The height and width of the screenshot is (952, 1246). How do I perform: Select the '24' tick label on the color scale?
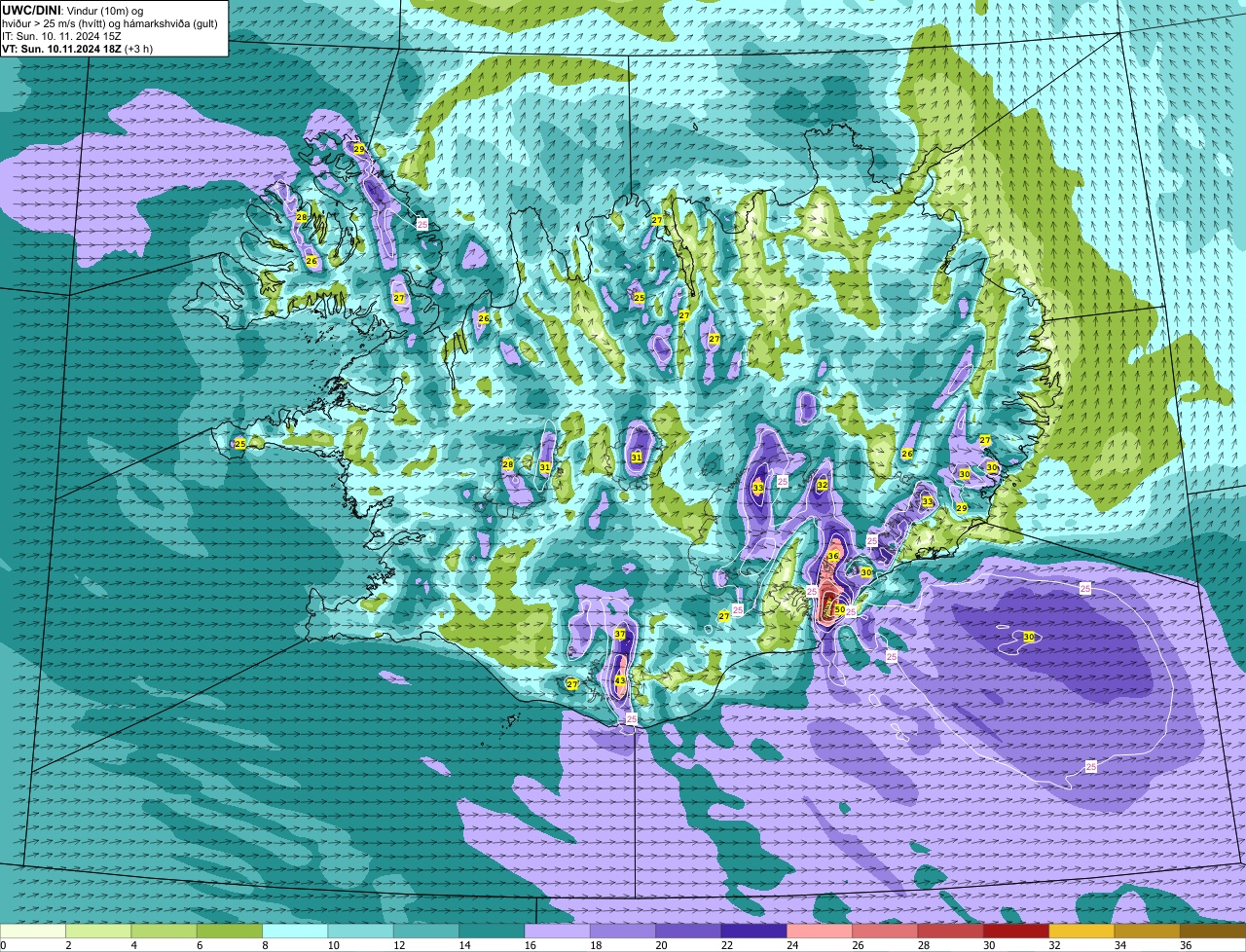[792, 945]
